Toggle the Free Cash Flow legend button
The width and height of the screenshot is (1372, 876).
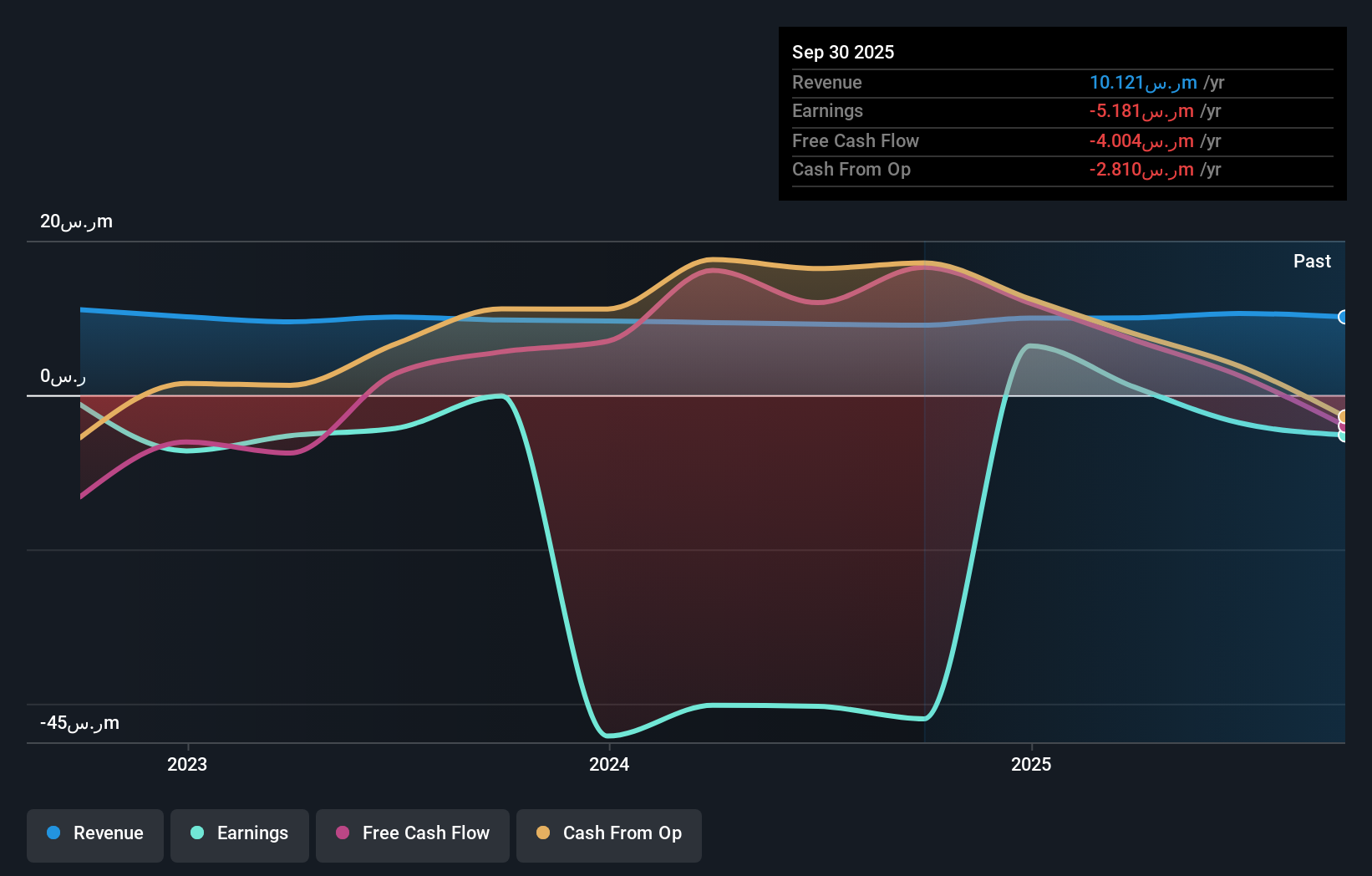pyautogui.click(x=413, y=835)
